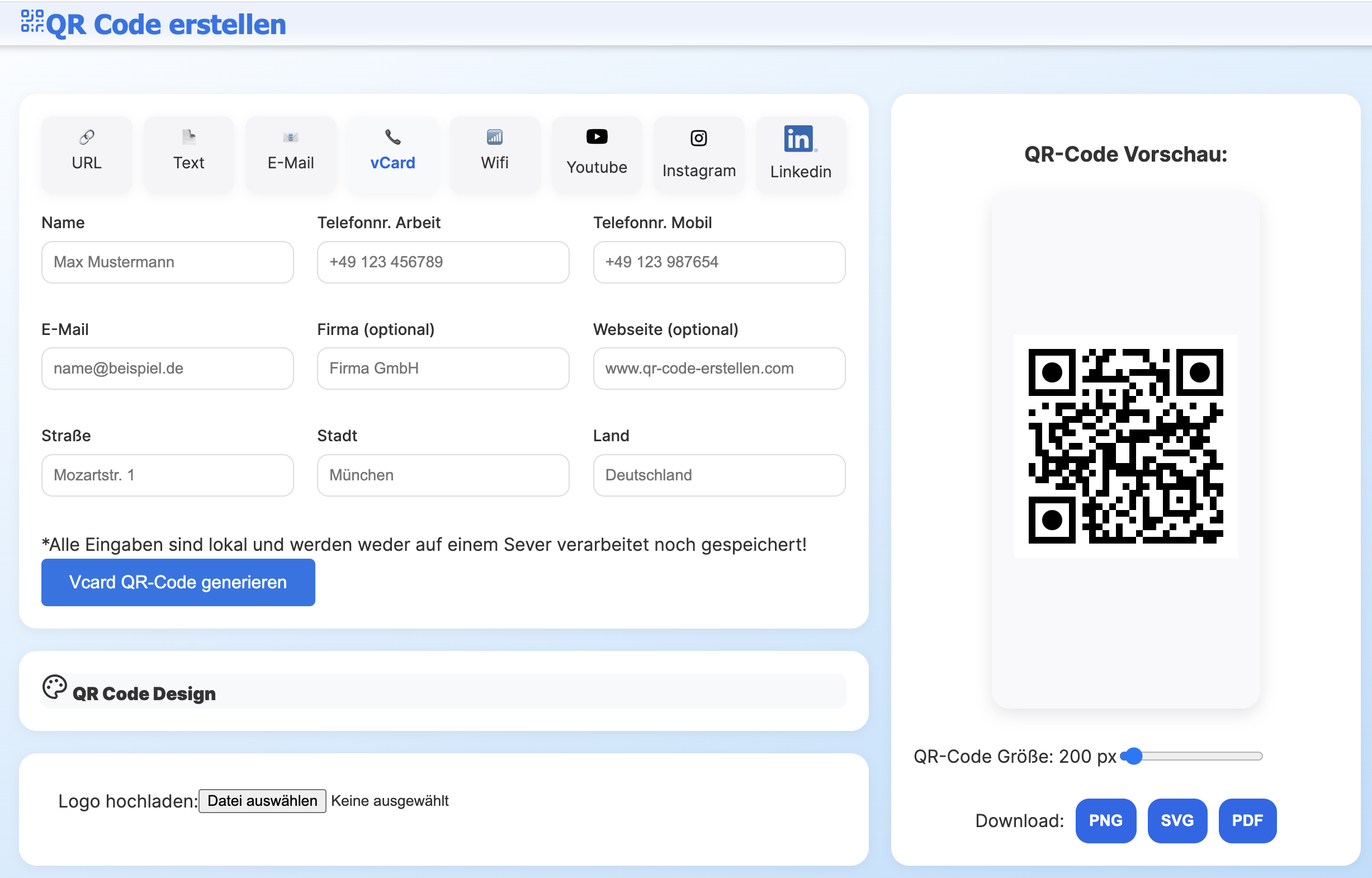Download the QR code as SVG
1372x878 pixels.
(1177, 820)
